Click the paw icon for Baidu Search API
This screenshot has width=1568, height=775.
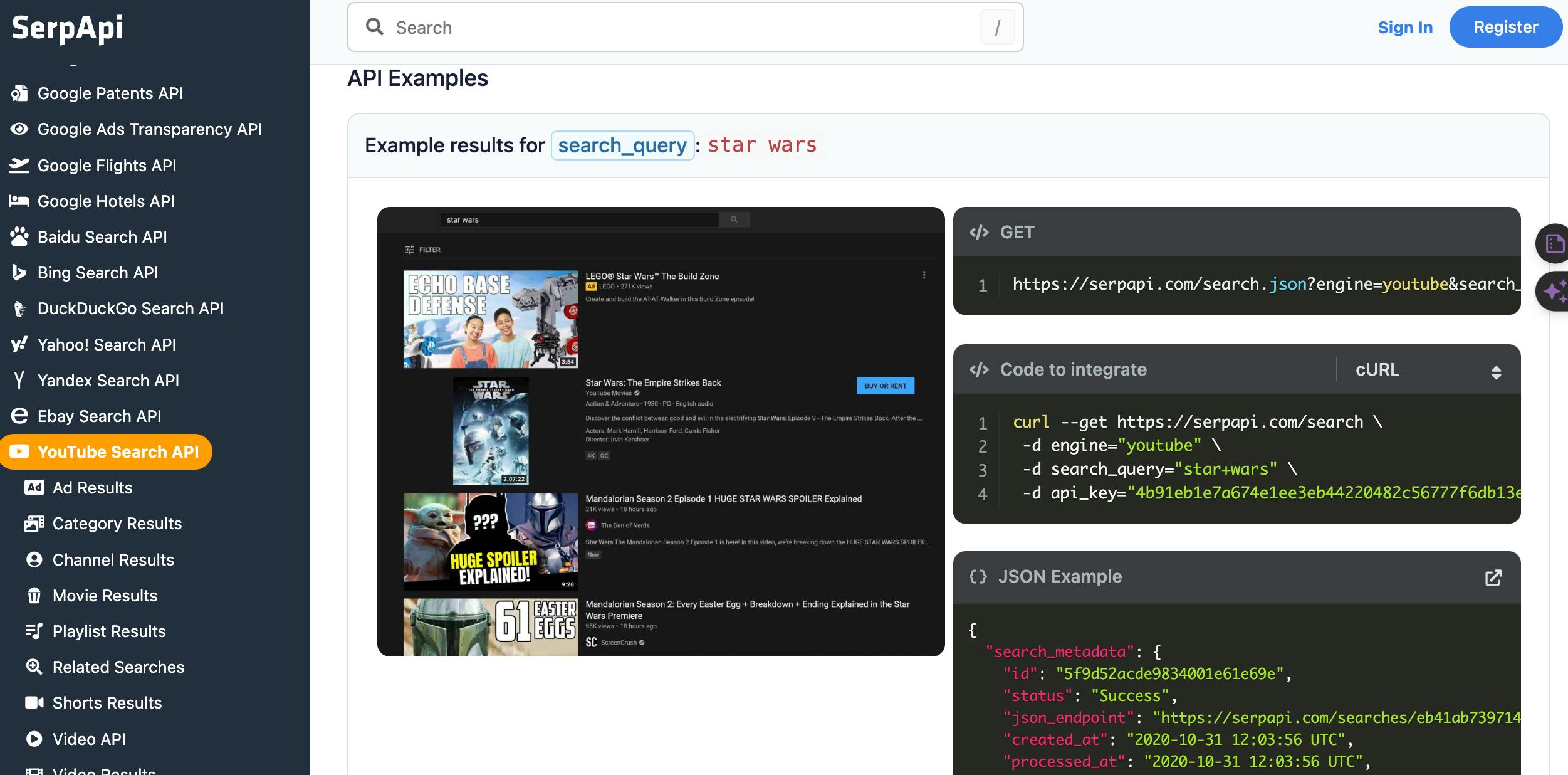pyautogui.click(x=19, y=237)
